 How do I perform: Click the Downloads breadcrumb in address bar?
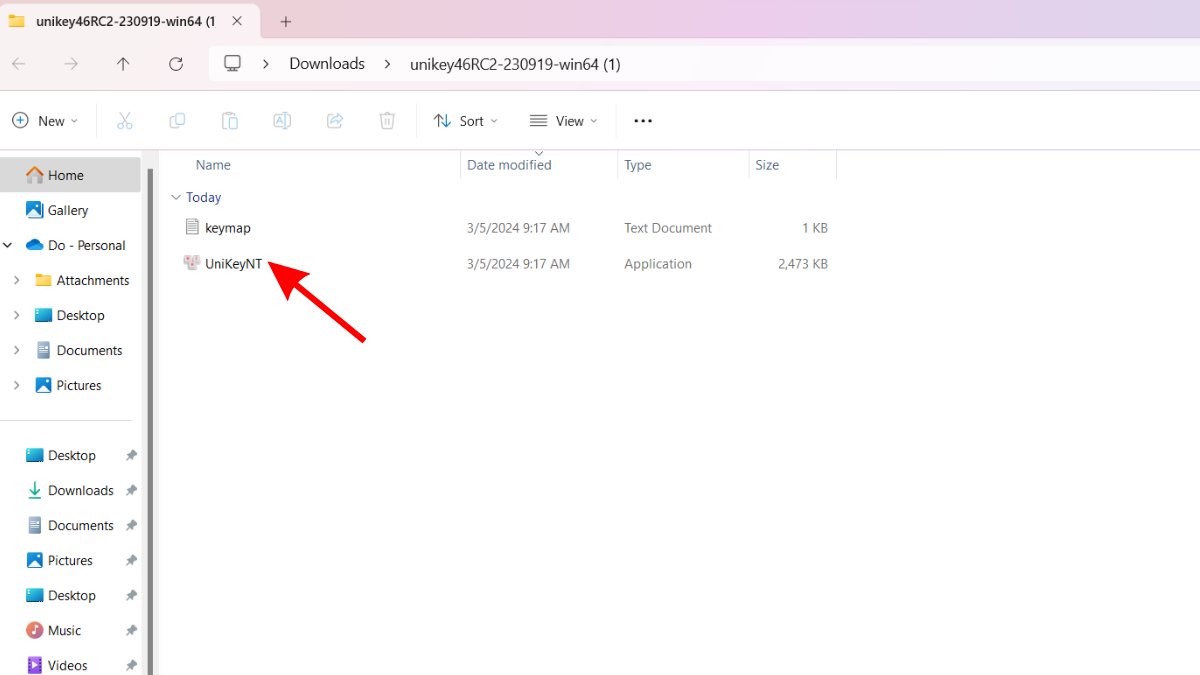point(327,63)
